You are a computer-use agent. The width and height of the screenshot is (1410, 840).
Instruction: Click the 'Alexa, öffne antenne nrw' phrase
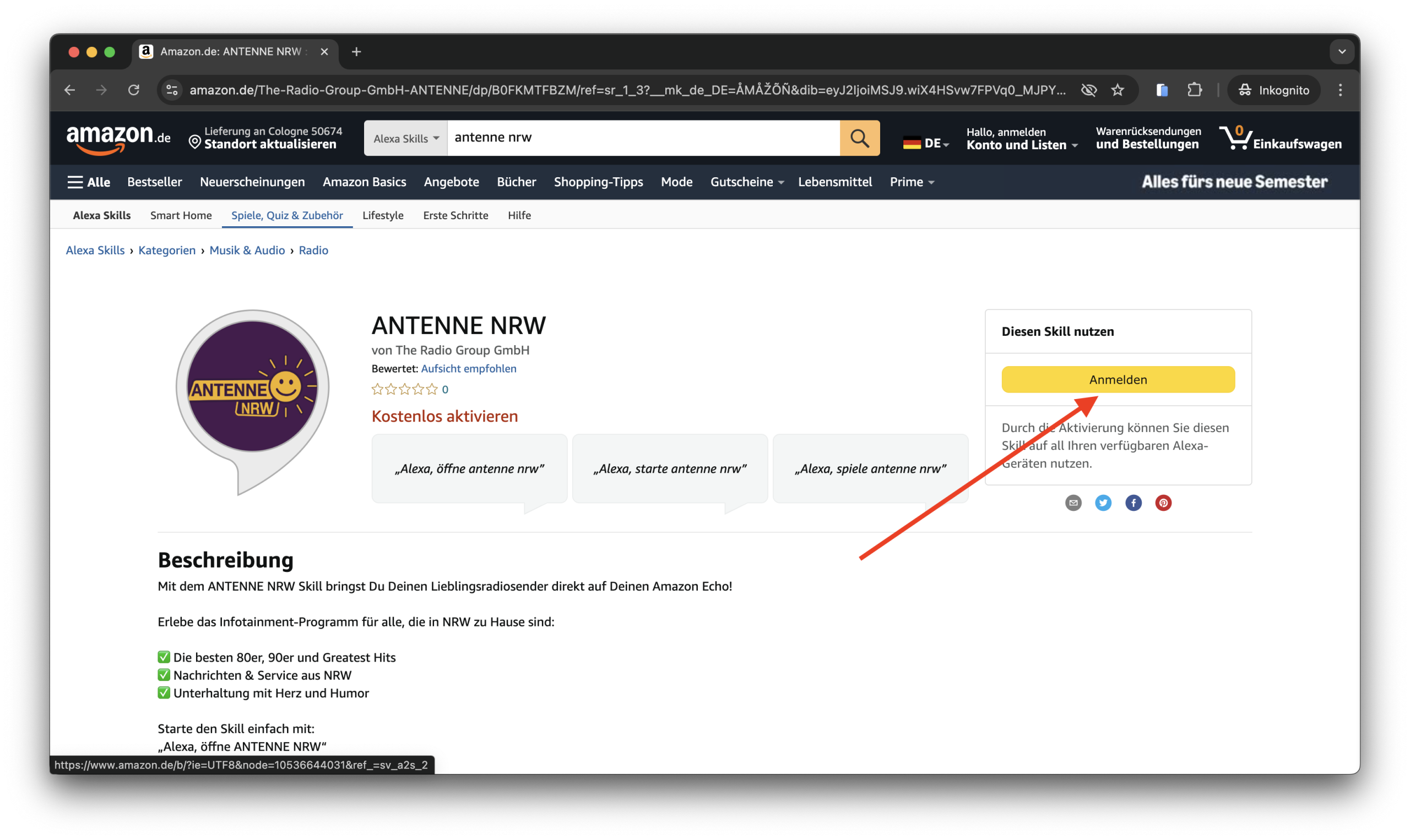tap(469, 468)
